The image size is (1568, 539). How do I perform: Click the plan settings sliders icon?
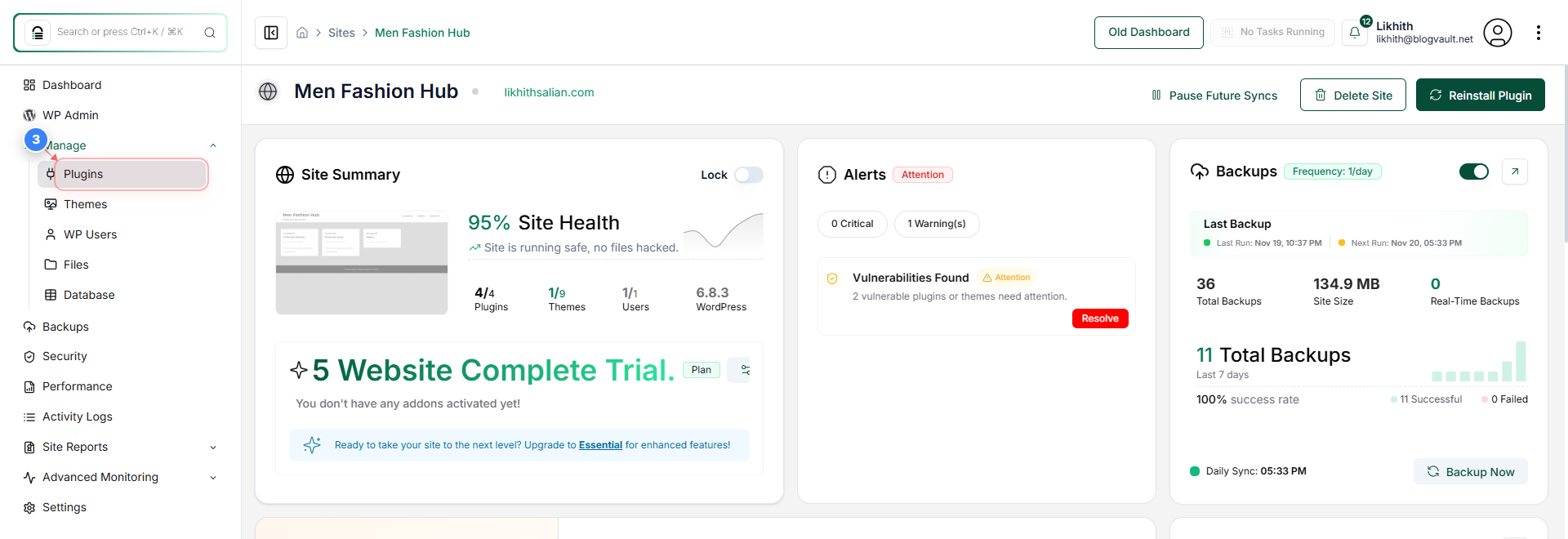(744, 370)
